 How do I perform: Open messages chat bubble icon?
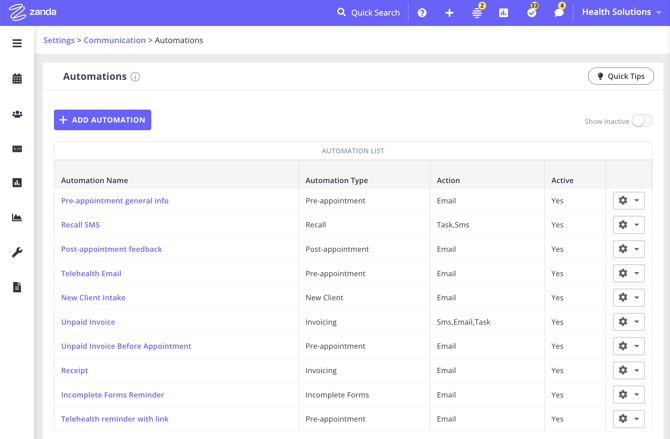[558, 13]
